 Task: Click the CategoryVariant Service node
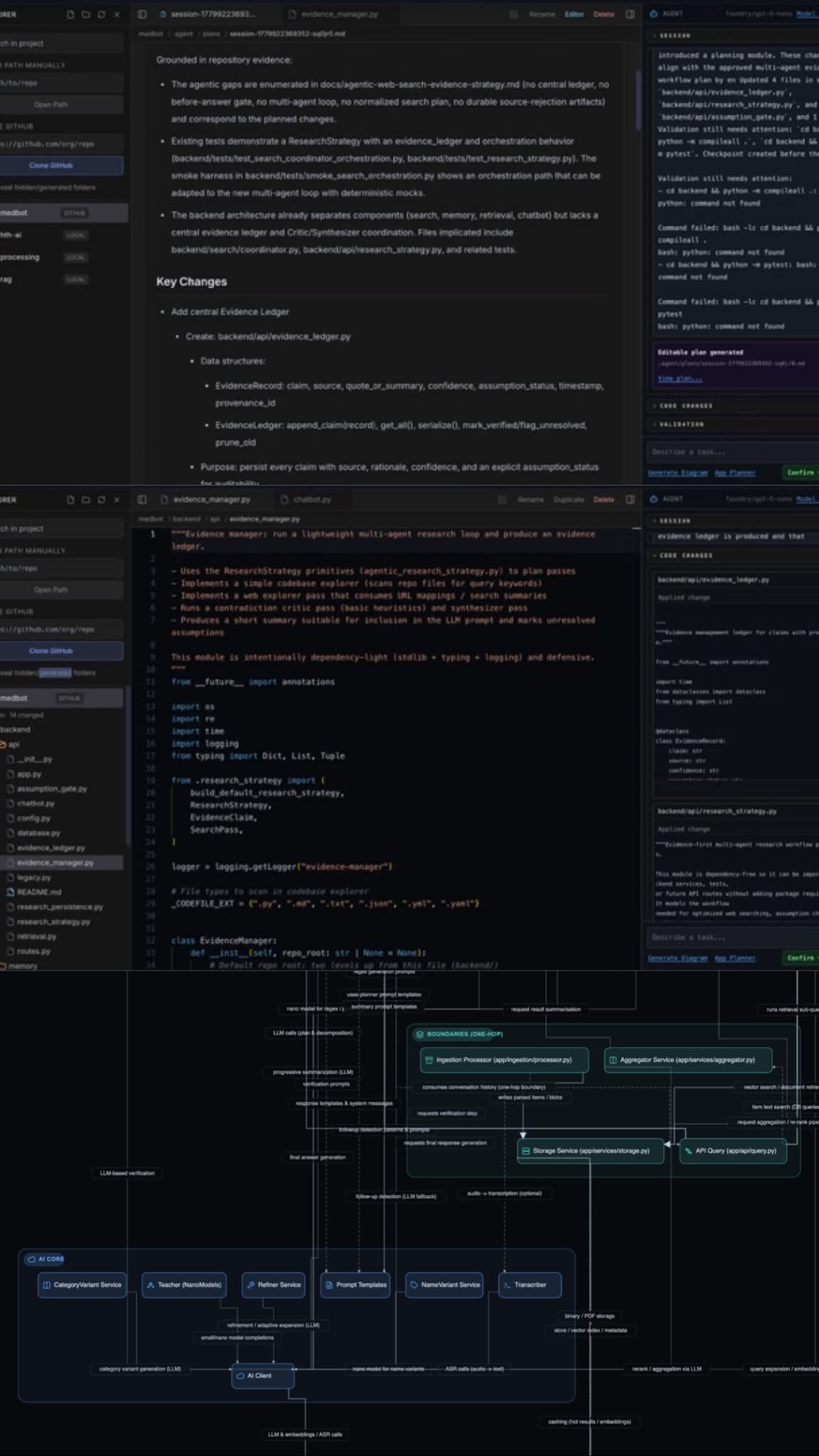coord(82,1284)
